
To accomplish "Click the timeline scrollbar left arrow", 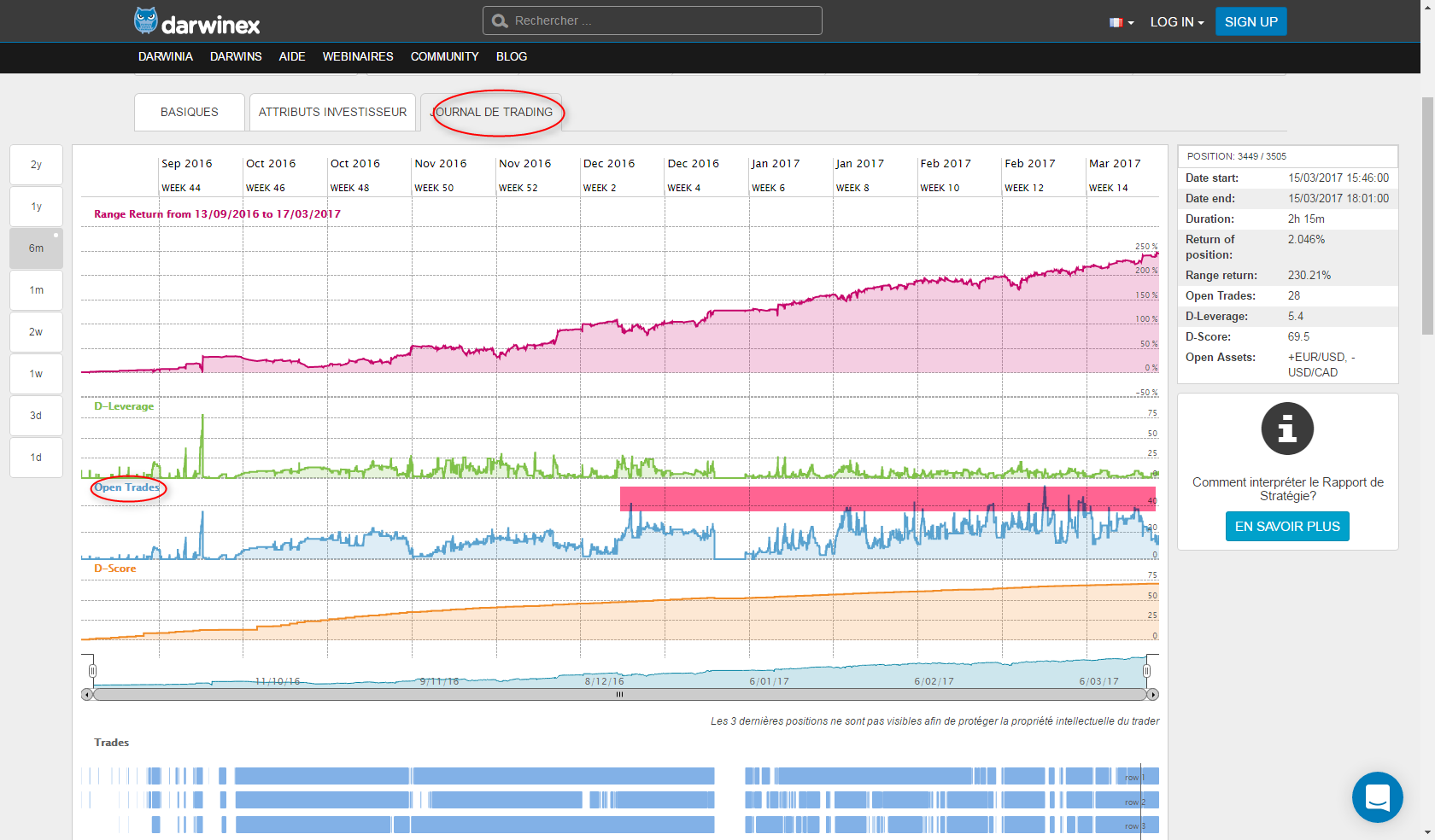I will click(87, 695).
